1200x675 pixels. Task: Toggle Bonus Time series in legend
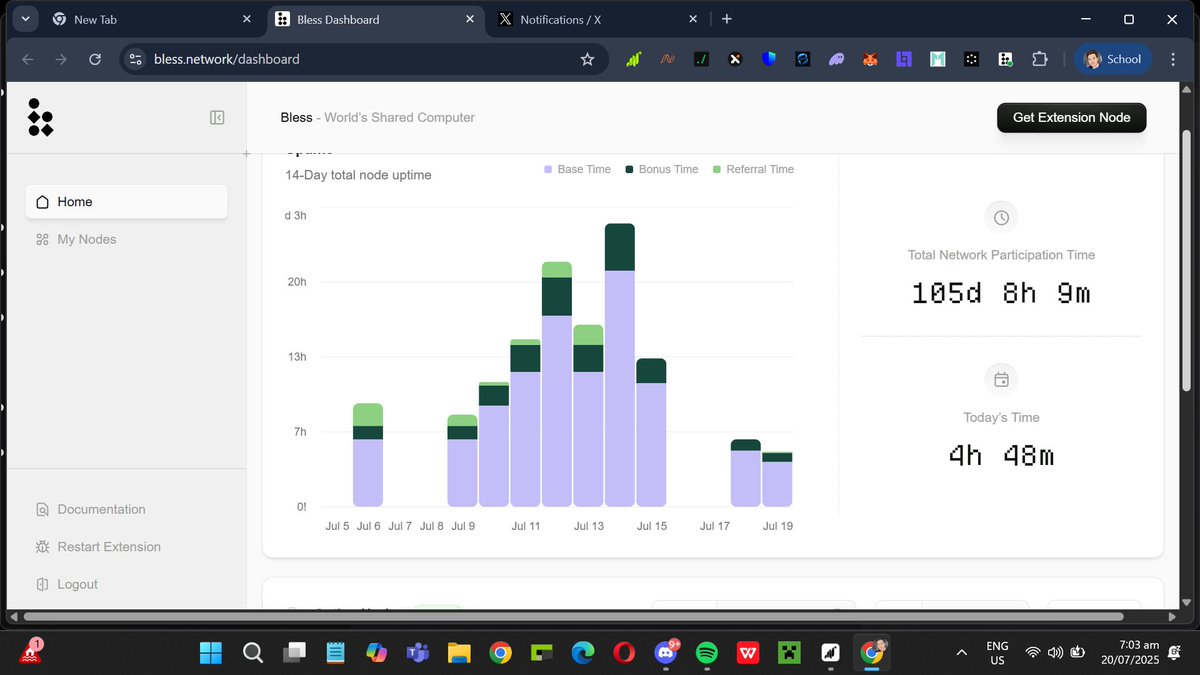[661, 169]
